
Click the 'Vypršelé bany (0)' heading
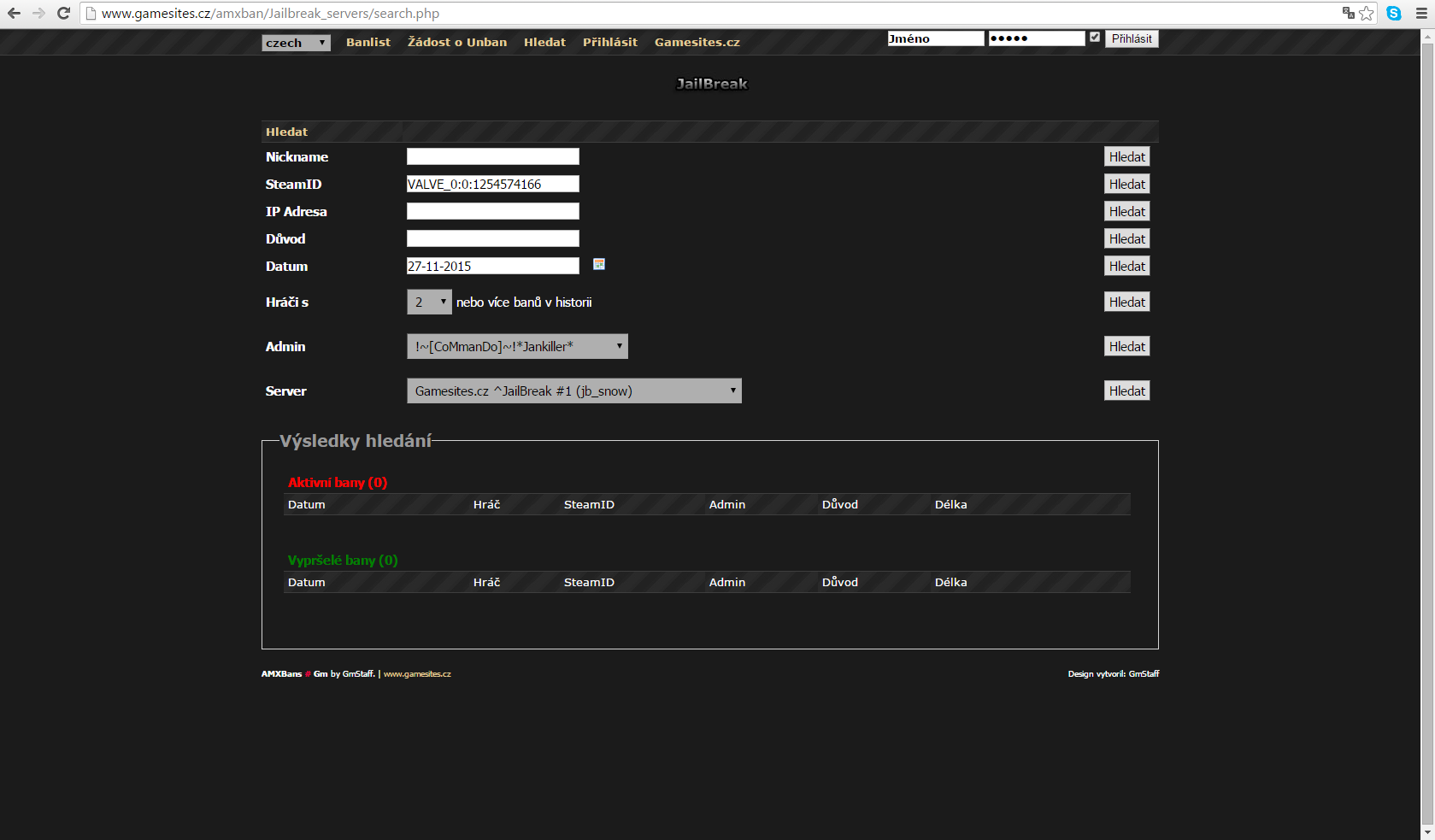coord(343,561)
